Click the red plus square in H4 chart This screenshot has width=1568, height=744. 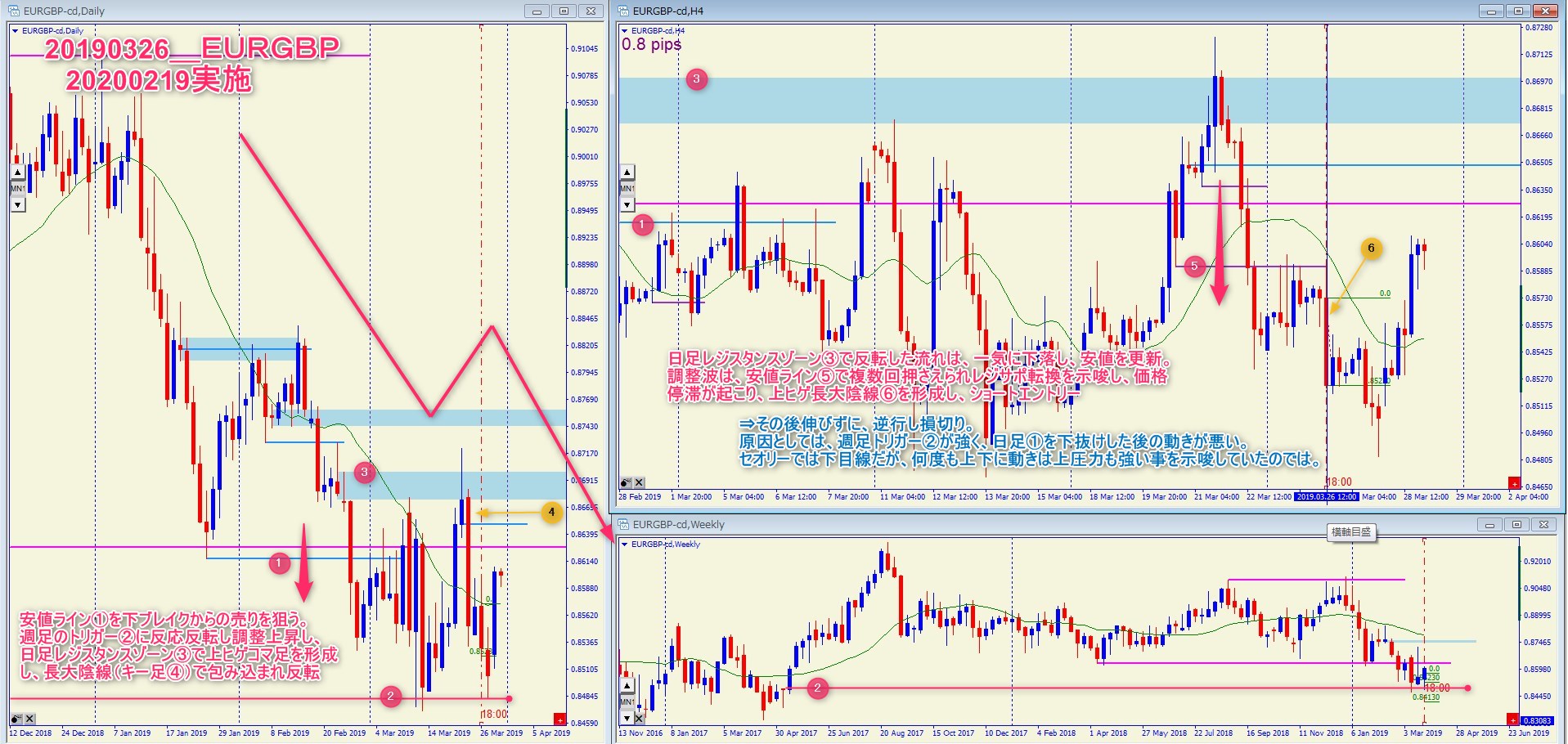pyautogui.click(x=1514, y=483)
